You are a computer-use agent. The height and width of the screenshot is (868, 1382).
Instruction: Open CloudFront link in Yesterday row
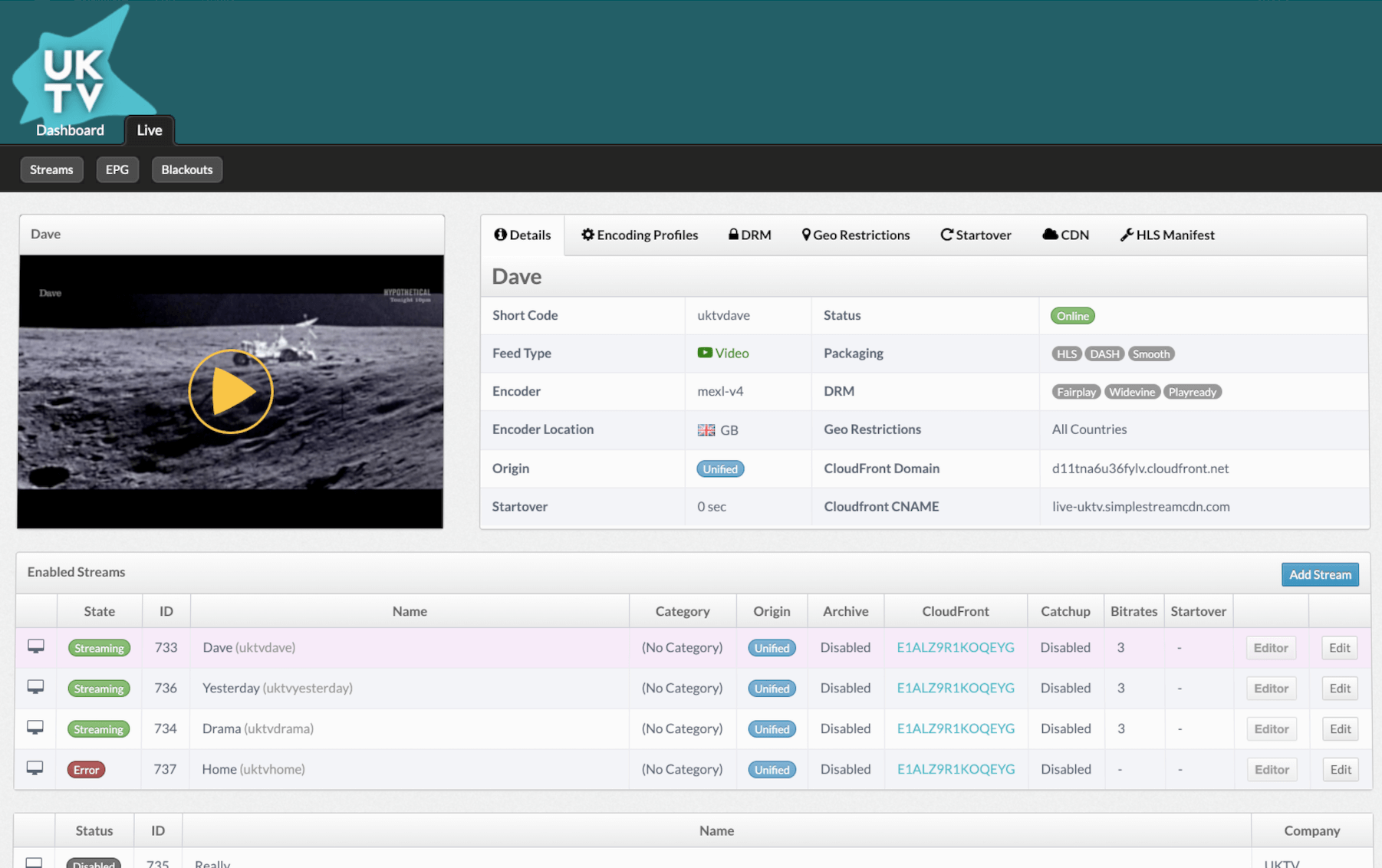click(956, 688)
